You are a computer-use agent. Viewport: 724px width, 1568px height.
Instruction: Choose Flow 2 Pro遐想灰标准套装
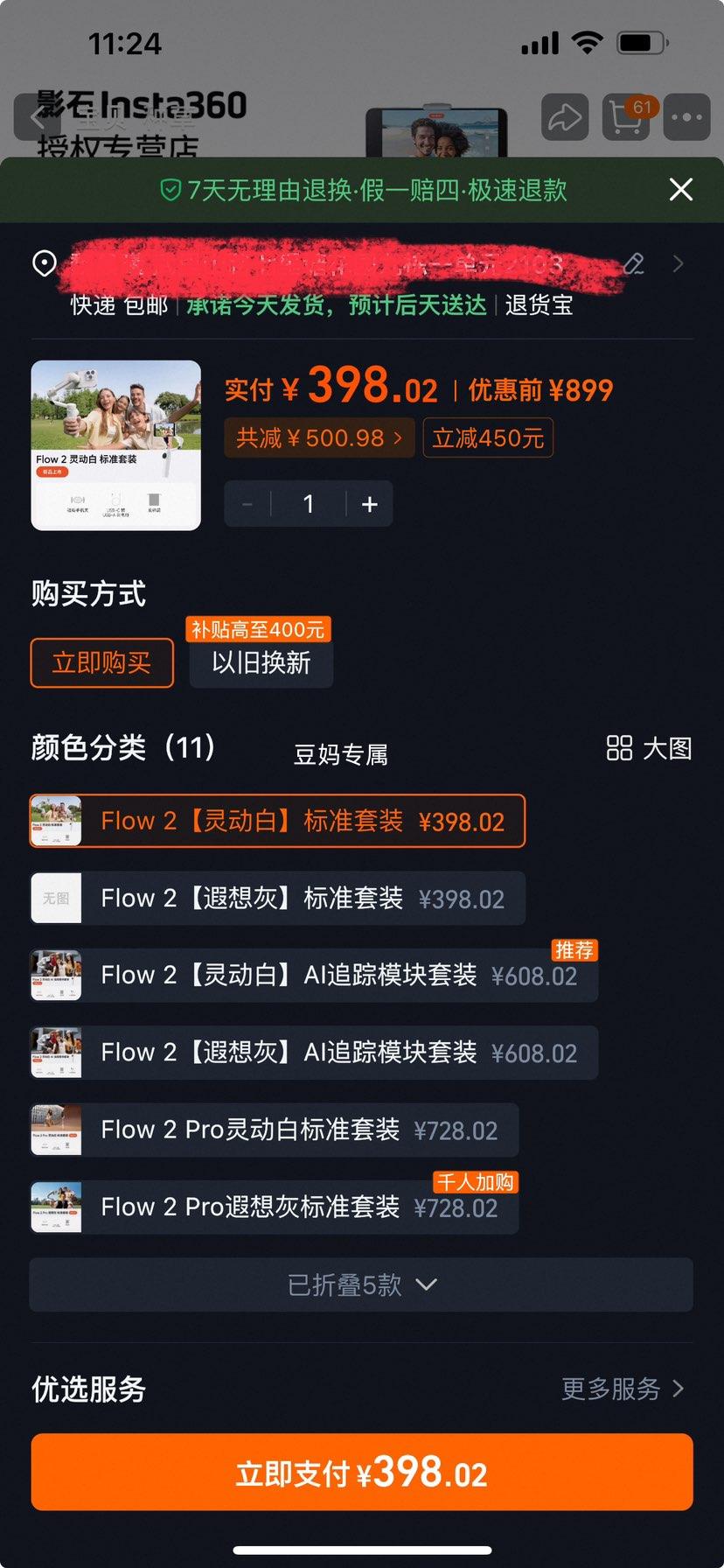coord(274,1207)
